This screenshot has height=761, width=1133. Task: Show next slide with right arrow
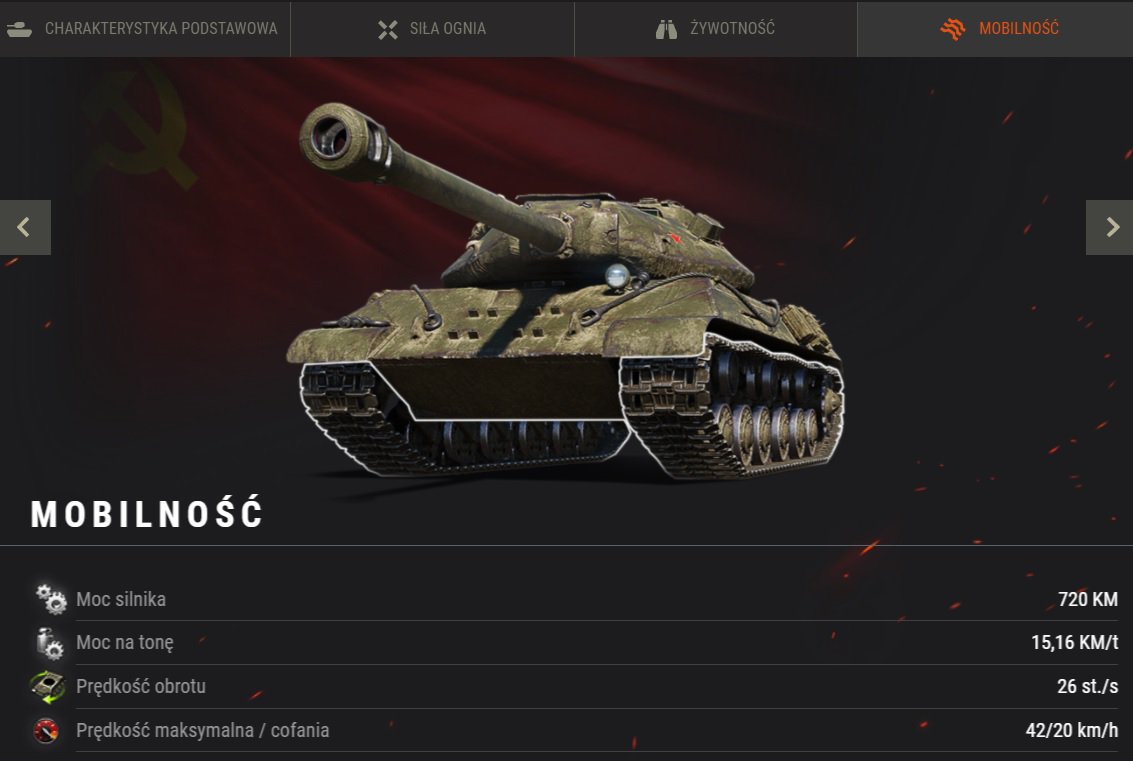[x=1110, y=228]
